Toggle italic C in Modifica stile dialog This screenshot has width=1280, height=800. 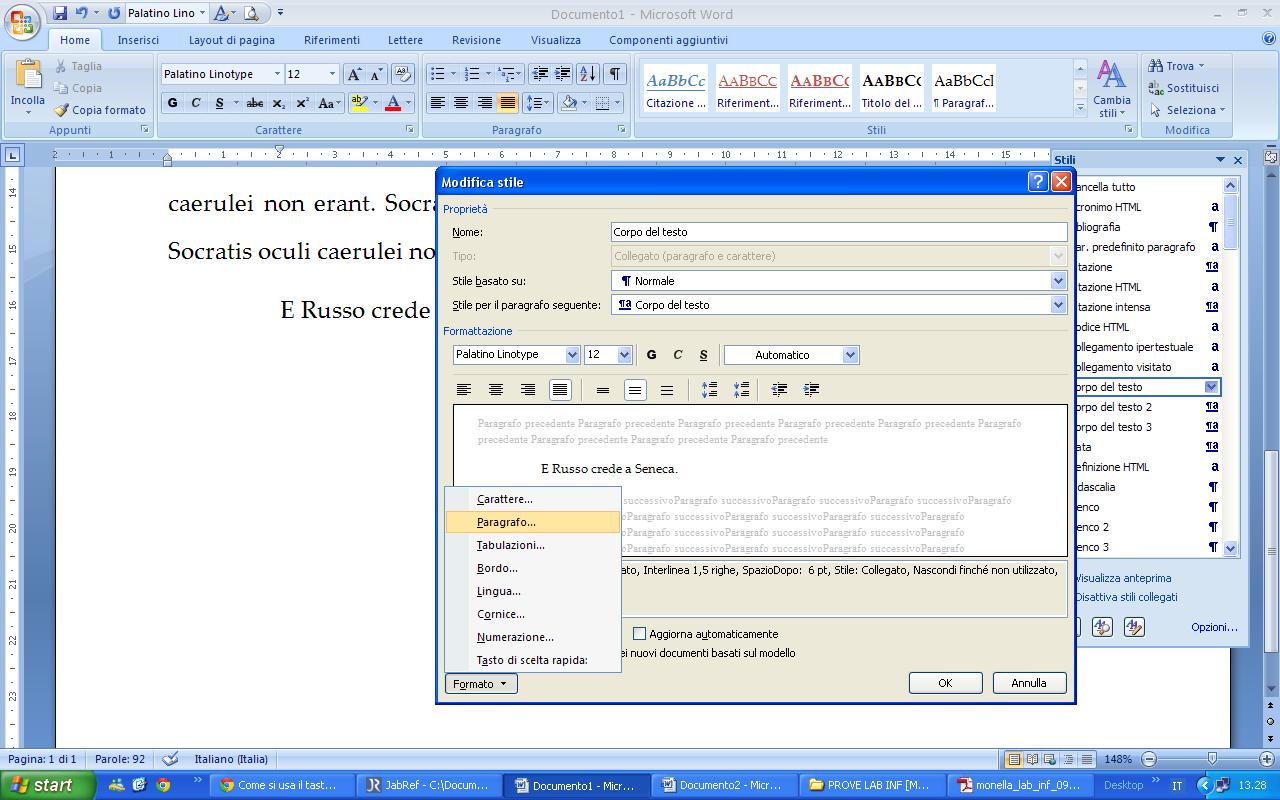tap(678, 355)
